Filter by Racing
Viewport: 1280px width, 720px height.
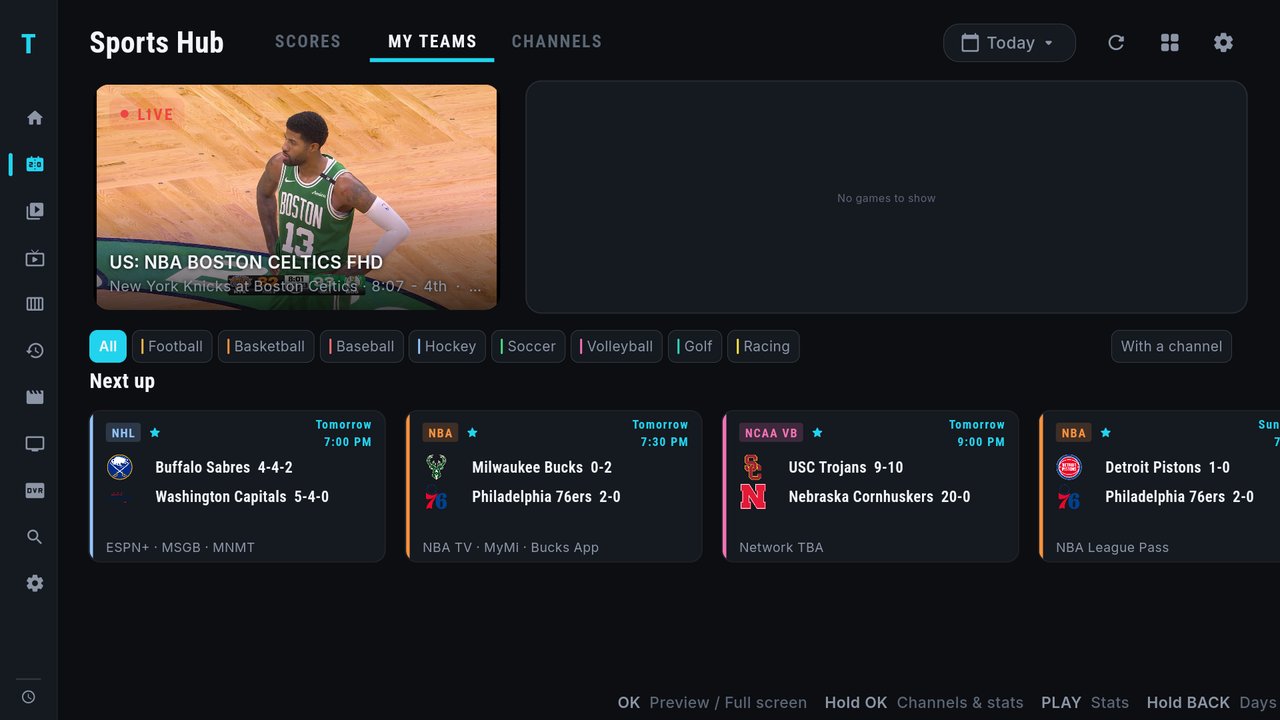click(763, 346)
